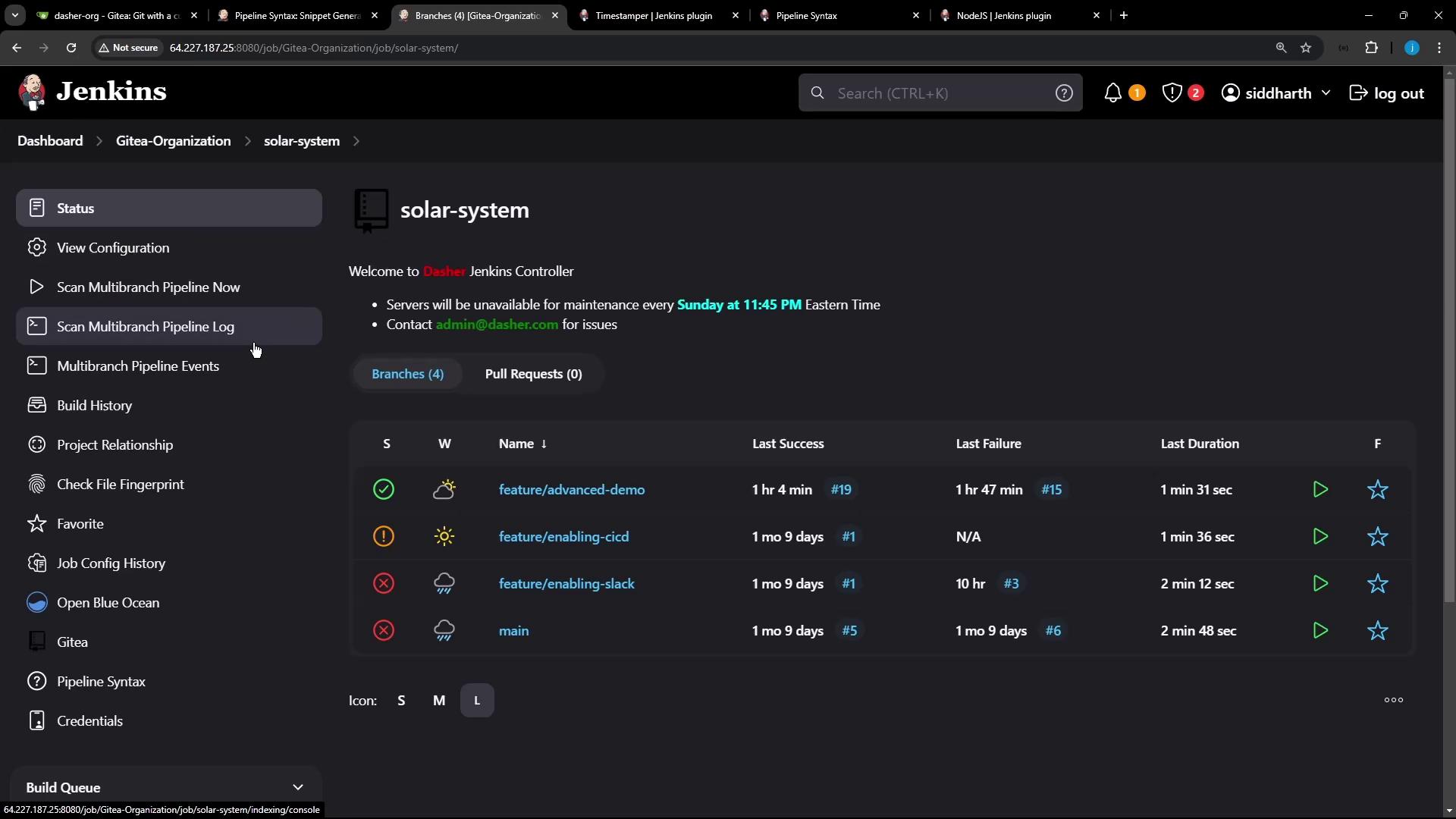
Task: Expand the siddharth user dropdown
Action: pos(1326,93)
